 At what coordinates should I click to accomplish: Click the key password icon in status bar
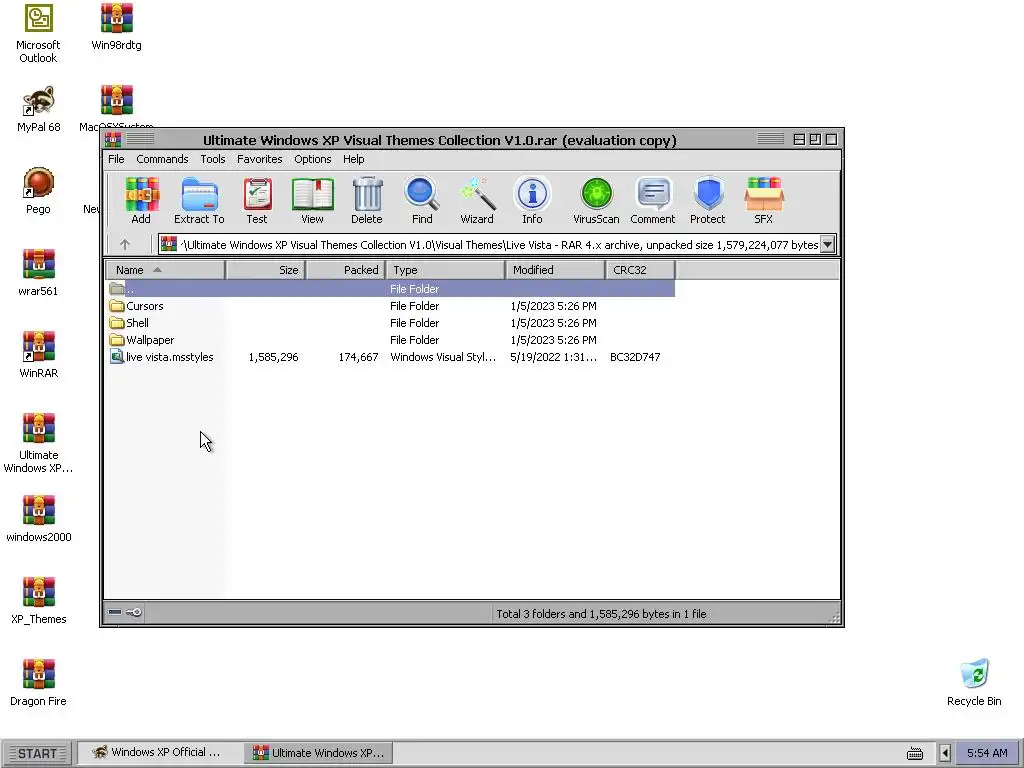point(134,612)
